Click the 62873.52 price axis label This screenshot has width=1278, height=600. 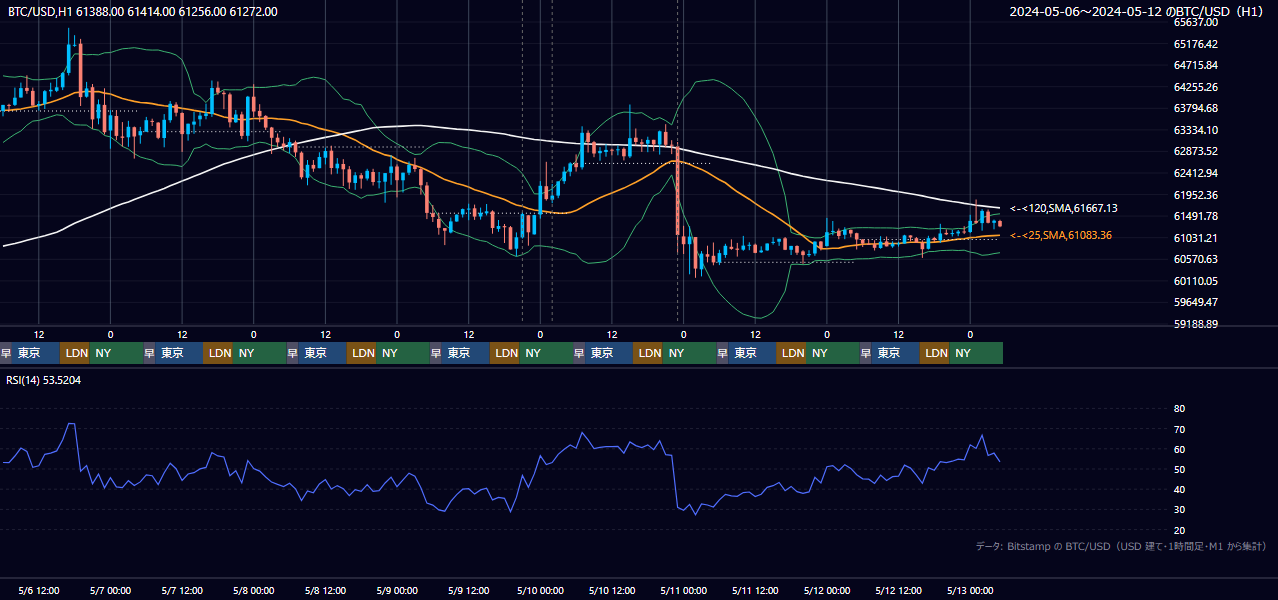[x=1196, y=151]
